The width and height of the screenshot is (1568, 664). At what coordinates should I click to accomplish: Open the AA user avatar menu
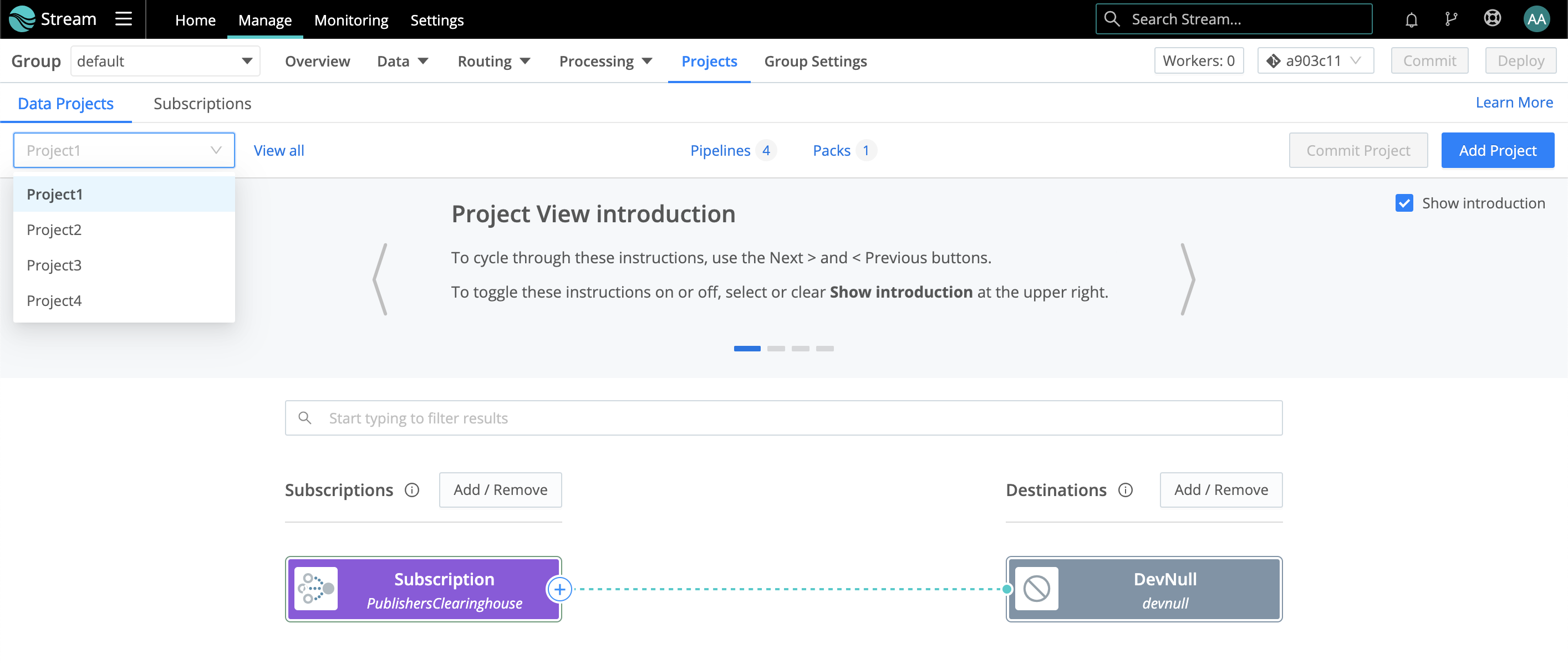(x=1536, y=19)
